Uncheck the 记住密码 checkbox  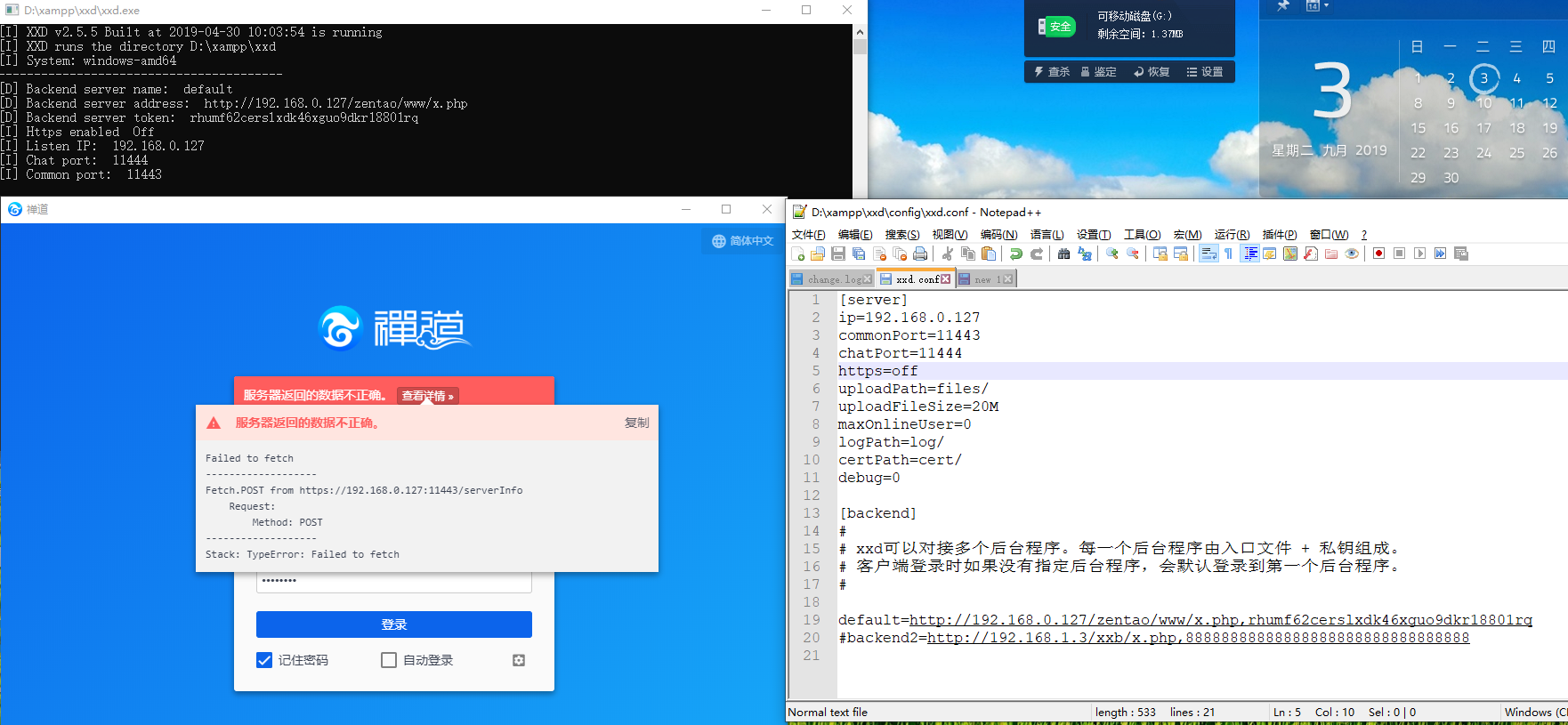(x=264, y=660)
